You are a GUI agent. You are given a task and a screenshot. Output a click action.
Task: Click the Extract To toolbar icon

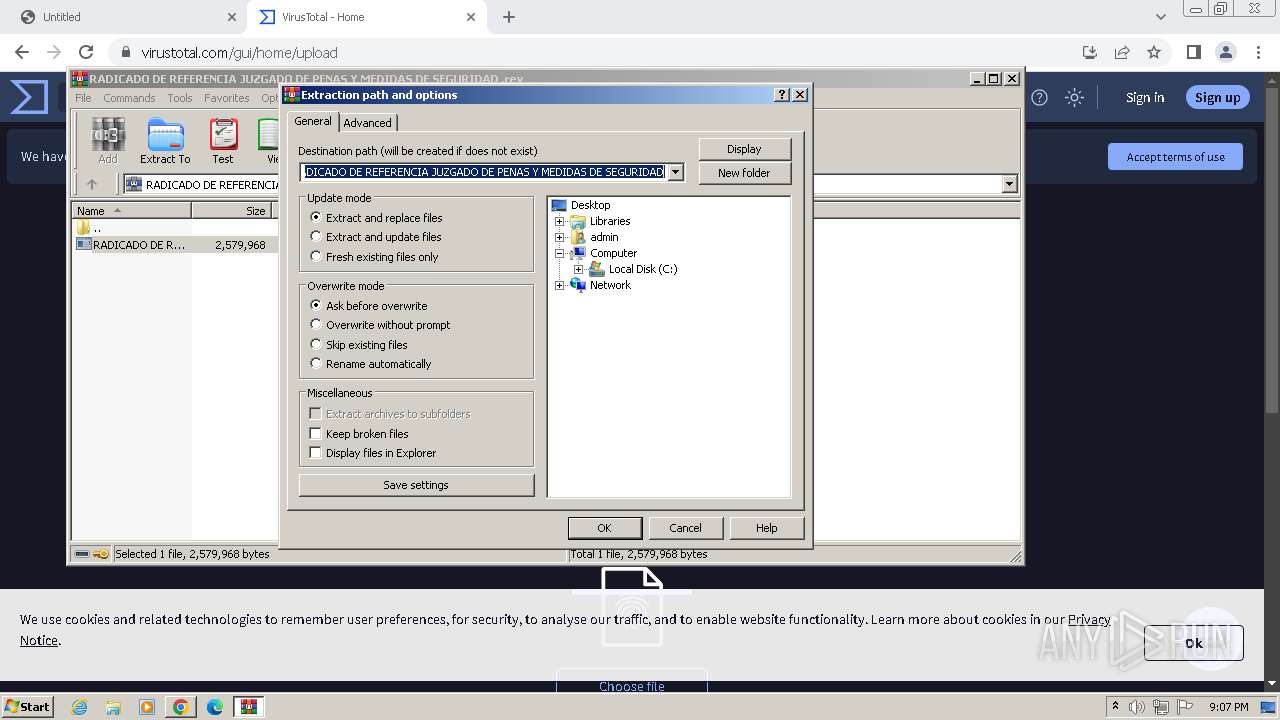[x=165, y=141]
